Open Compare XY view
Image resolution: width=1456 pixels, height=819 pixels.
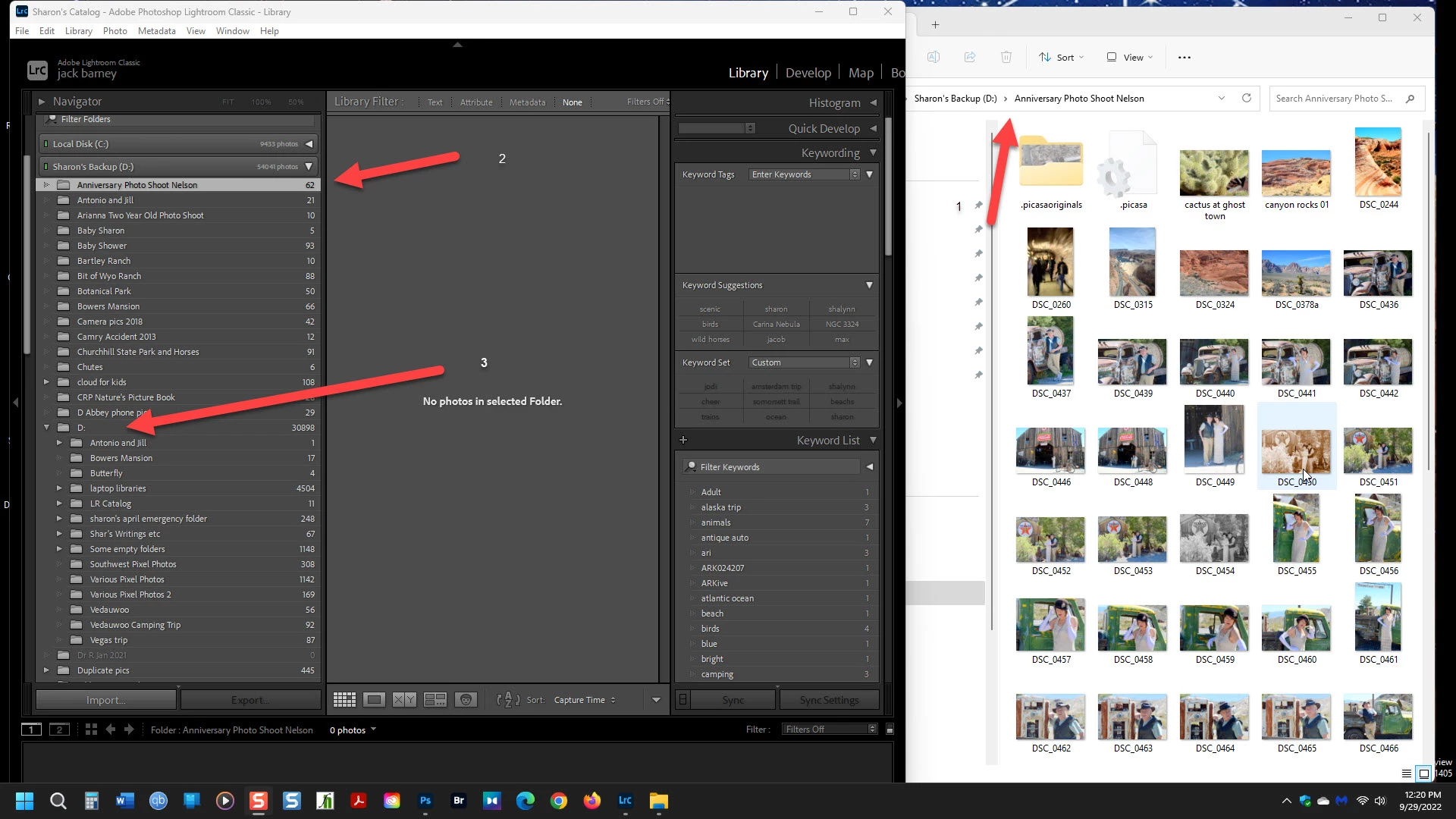(x=404, y=700)
